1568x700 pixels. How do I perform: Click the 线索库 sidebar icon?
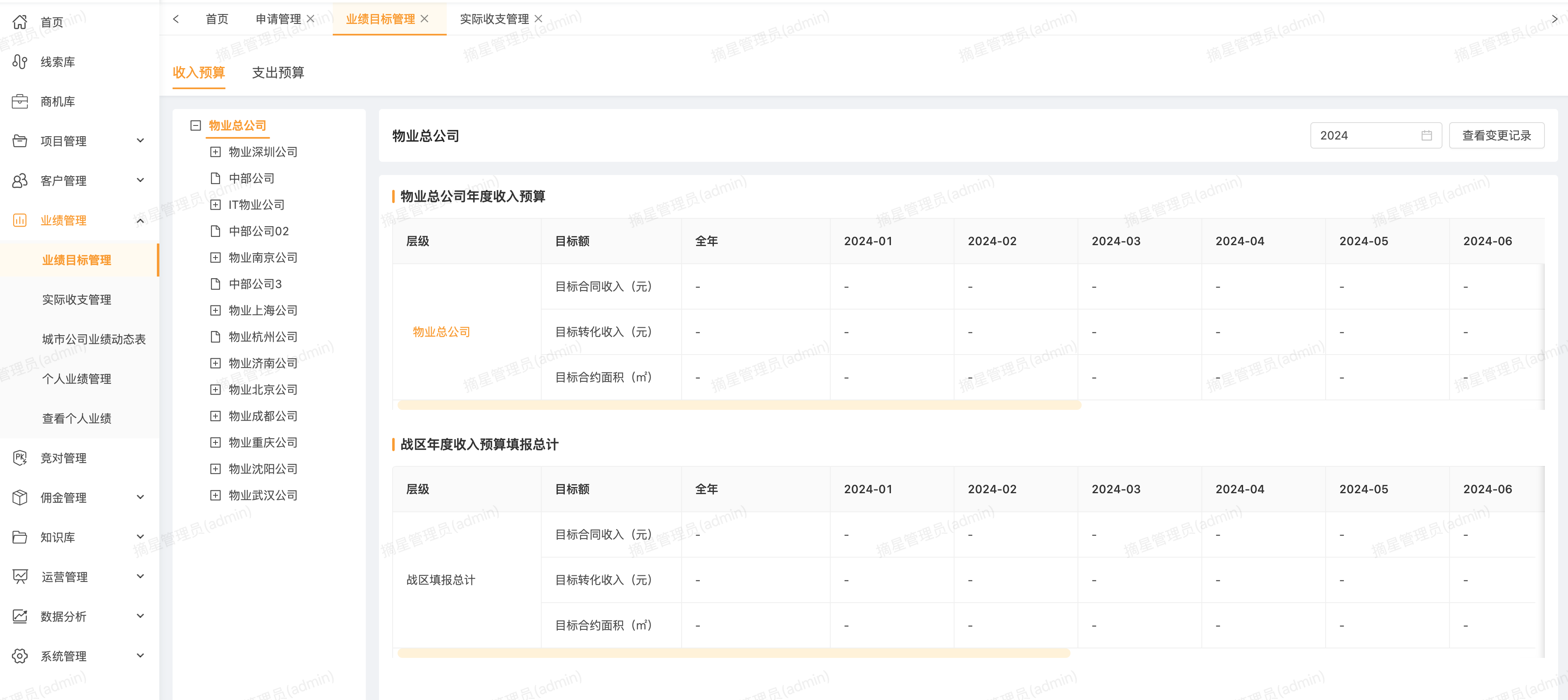20,61
